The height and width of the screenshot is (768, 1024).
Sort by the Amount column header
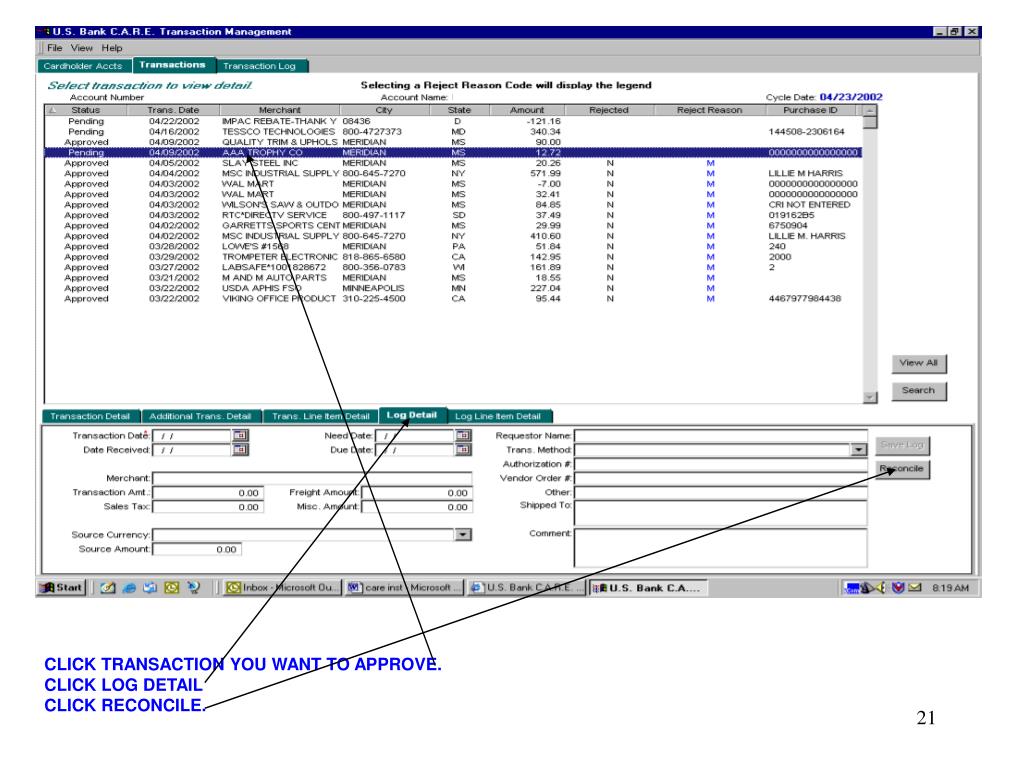pyautogui.click(x=526, y=110)
